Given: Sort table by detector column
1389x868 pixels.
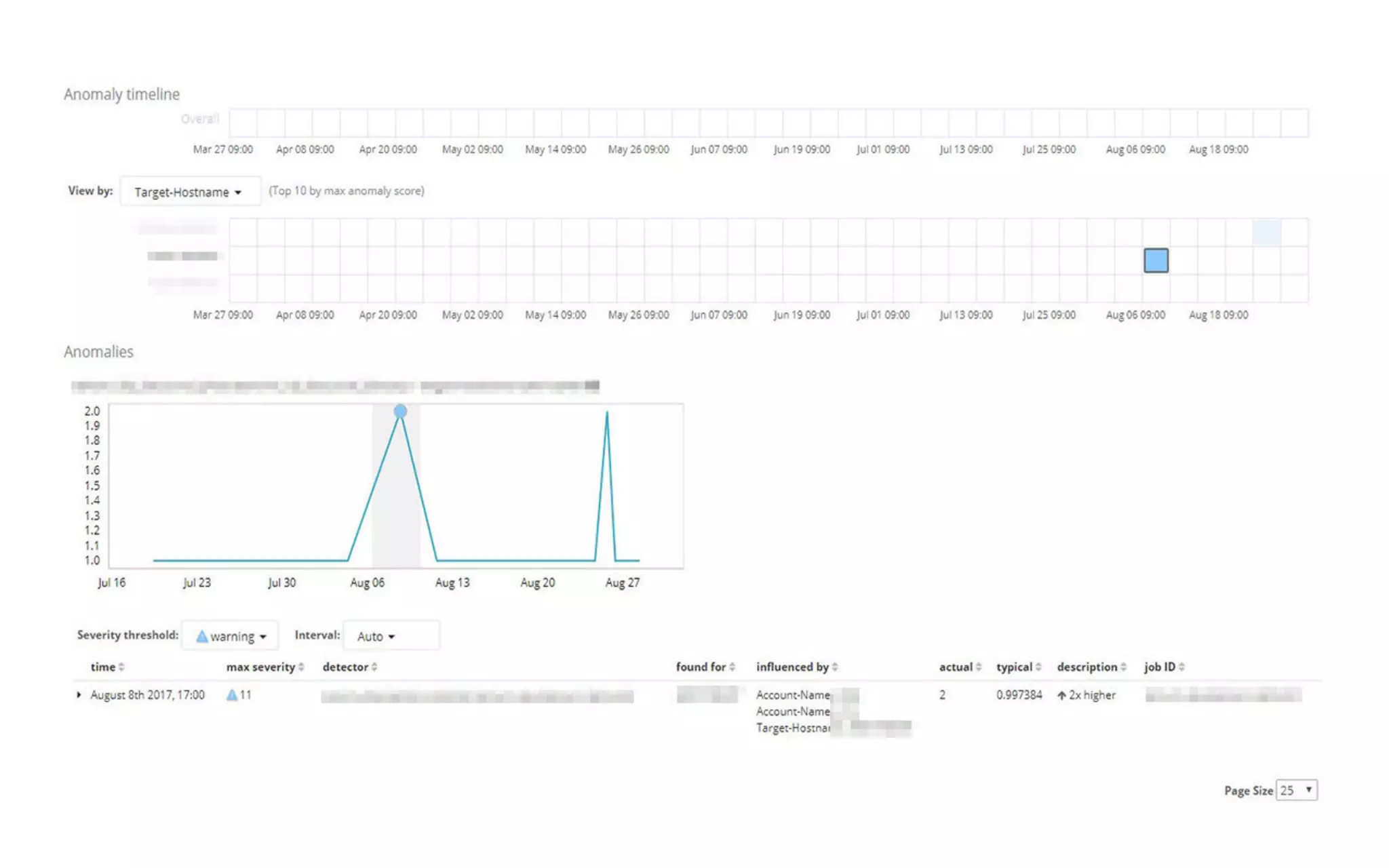Looking at the screenshot, I should click(350, 667).
